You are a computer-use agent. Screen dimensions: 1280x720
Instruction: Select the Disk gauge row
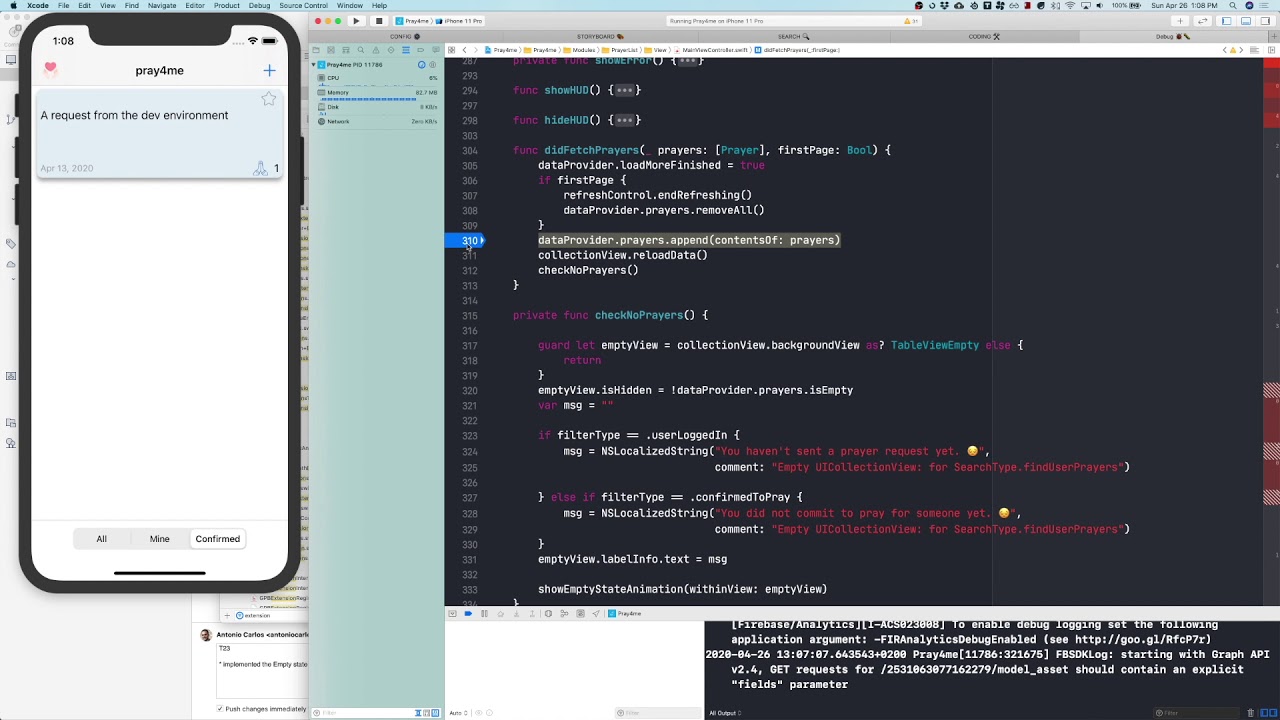pos(377,107)
